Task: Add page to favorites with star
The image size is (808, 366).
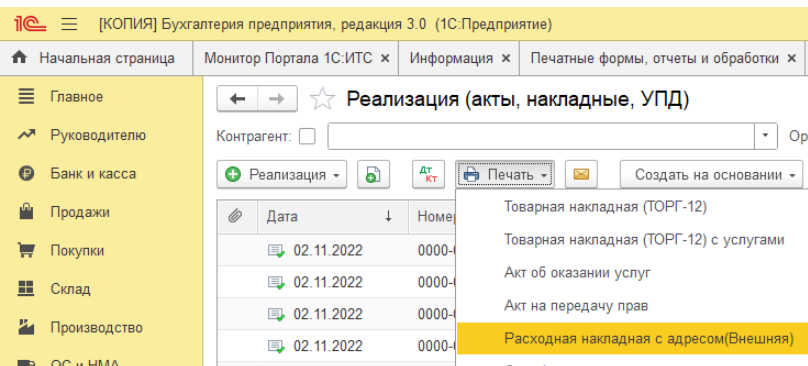Action: coord(323,98)
